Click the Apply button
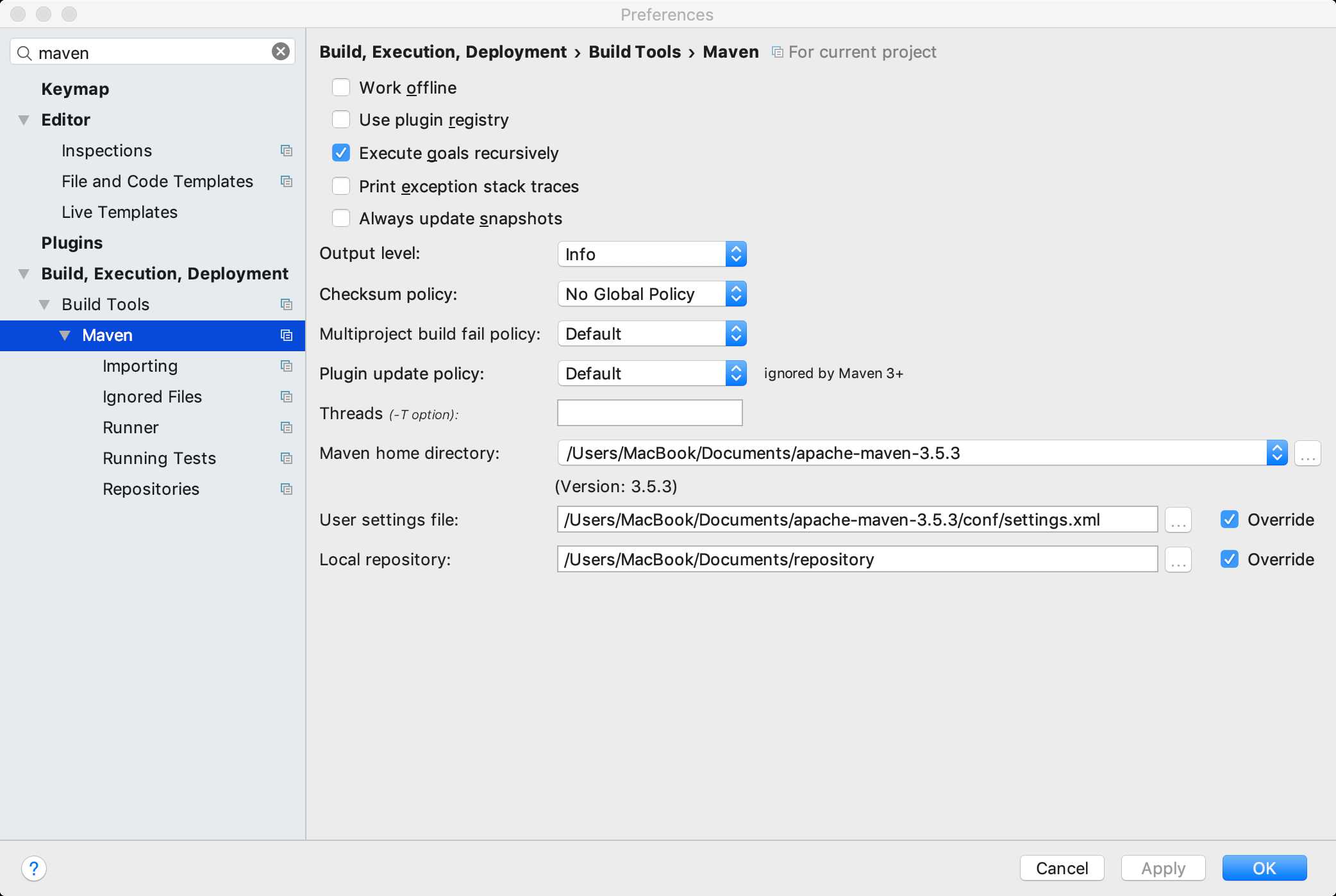This screenshot has height=896, width=1336. [x=1164, y=868]
